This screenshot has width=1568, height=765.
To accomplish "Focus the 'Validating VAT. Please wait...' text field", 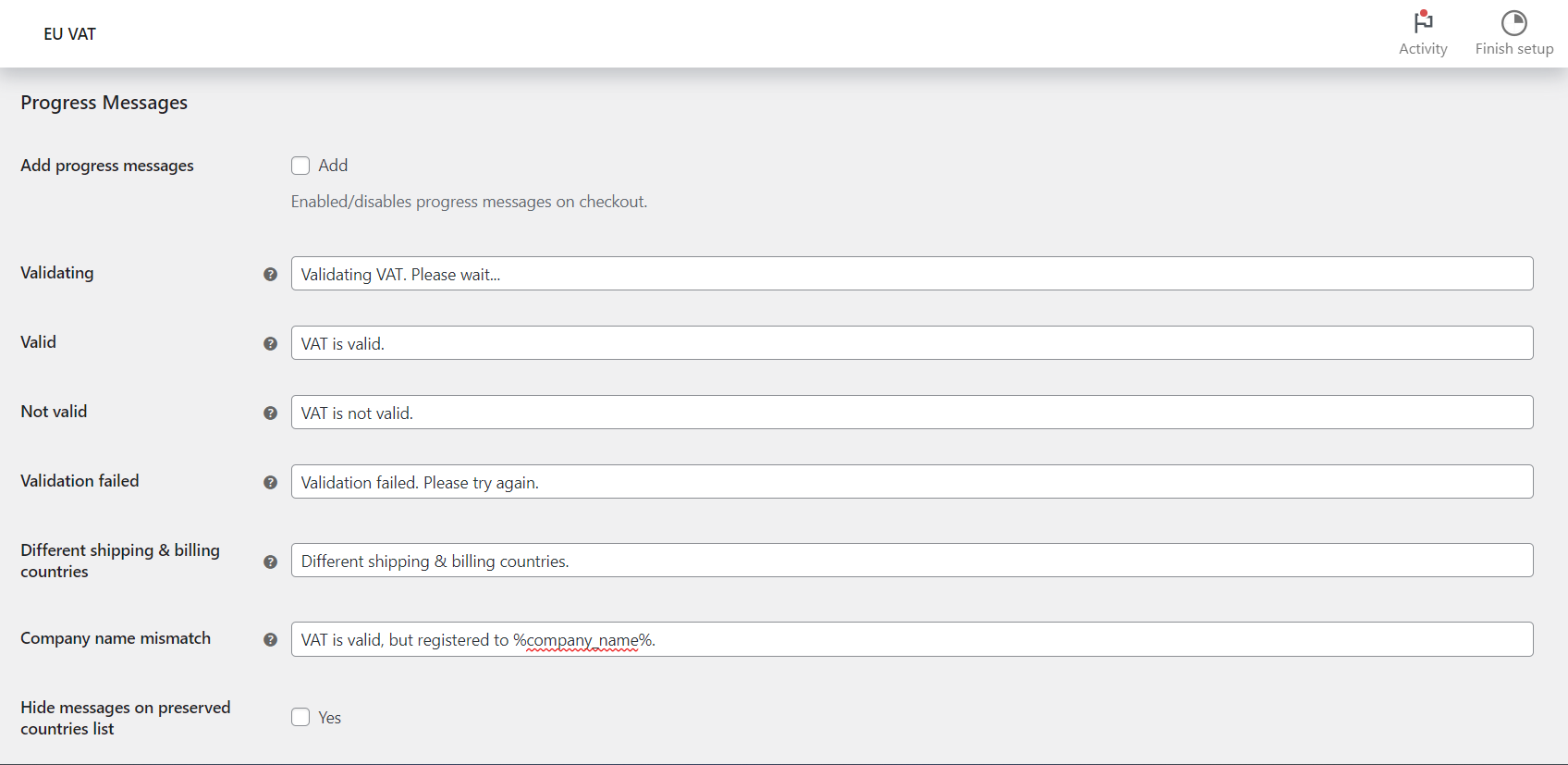I will 911,274.
